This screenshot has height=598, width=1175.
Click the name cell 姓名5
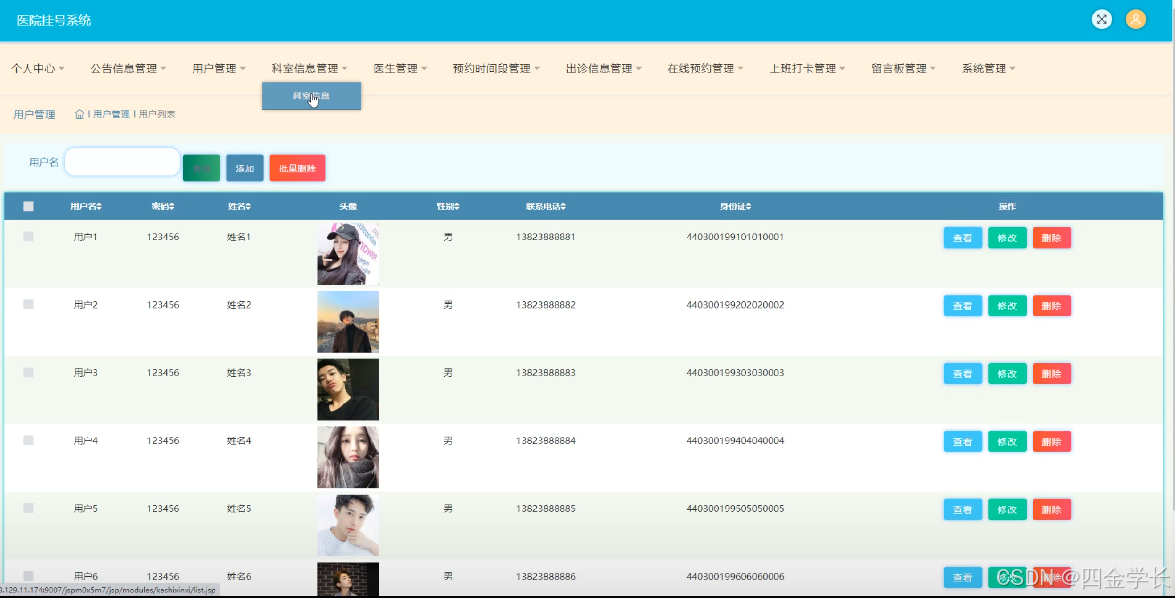tap(239, 508)
